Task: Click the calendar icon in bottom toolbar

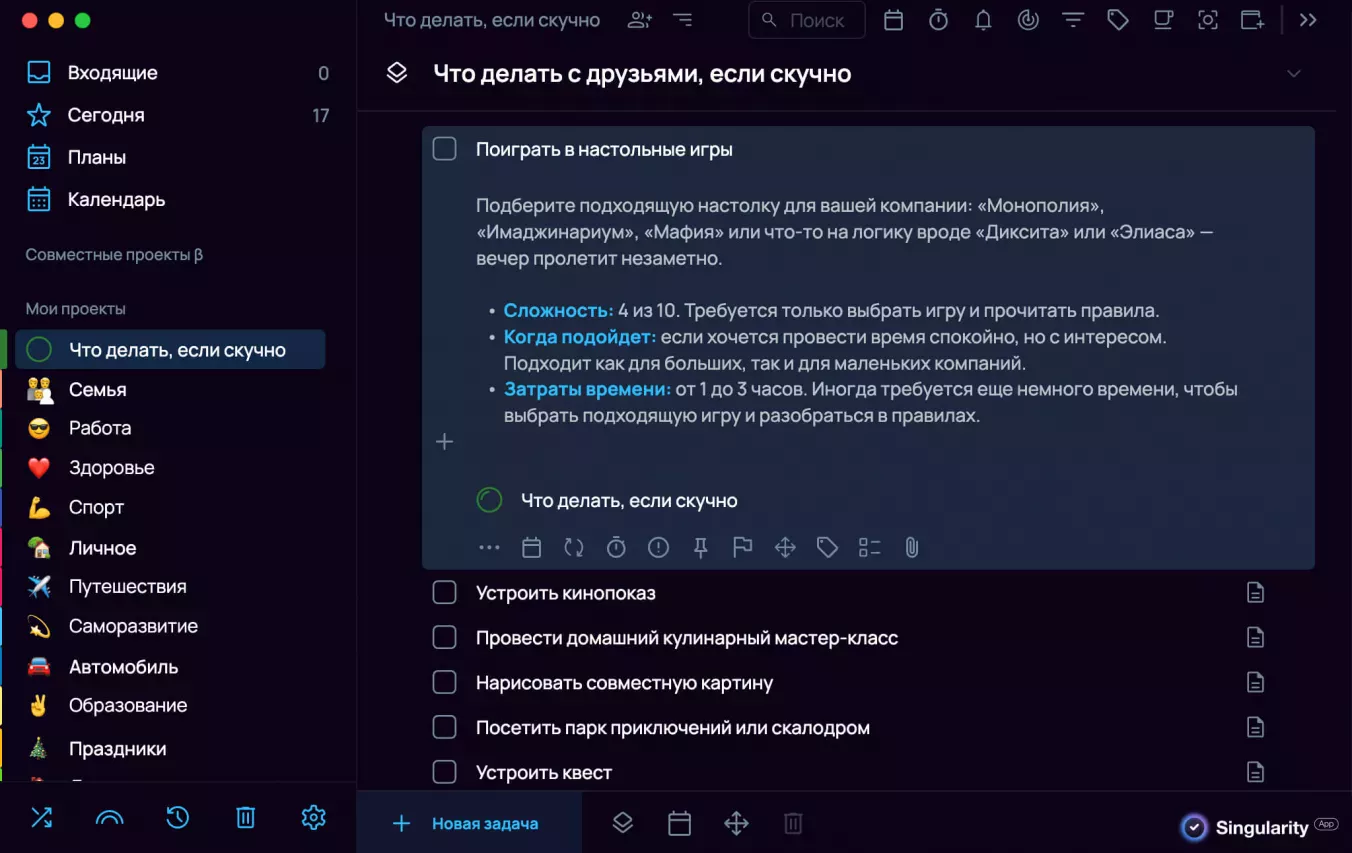Action: point(679,823)
